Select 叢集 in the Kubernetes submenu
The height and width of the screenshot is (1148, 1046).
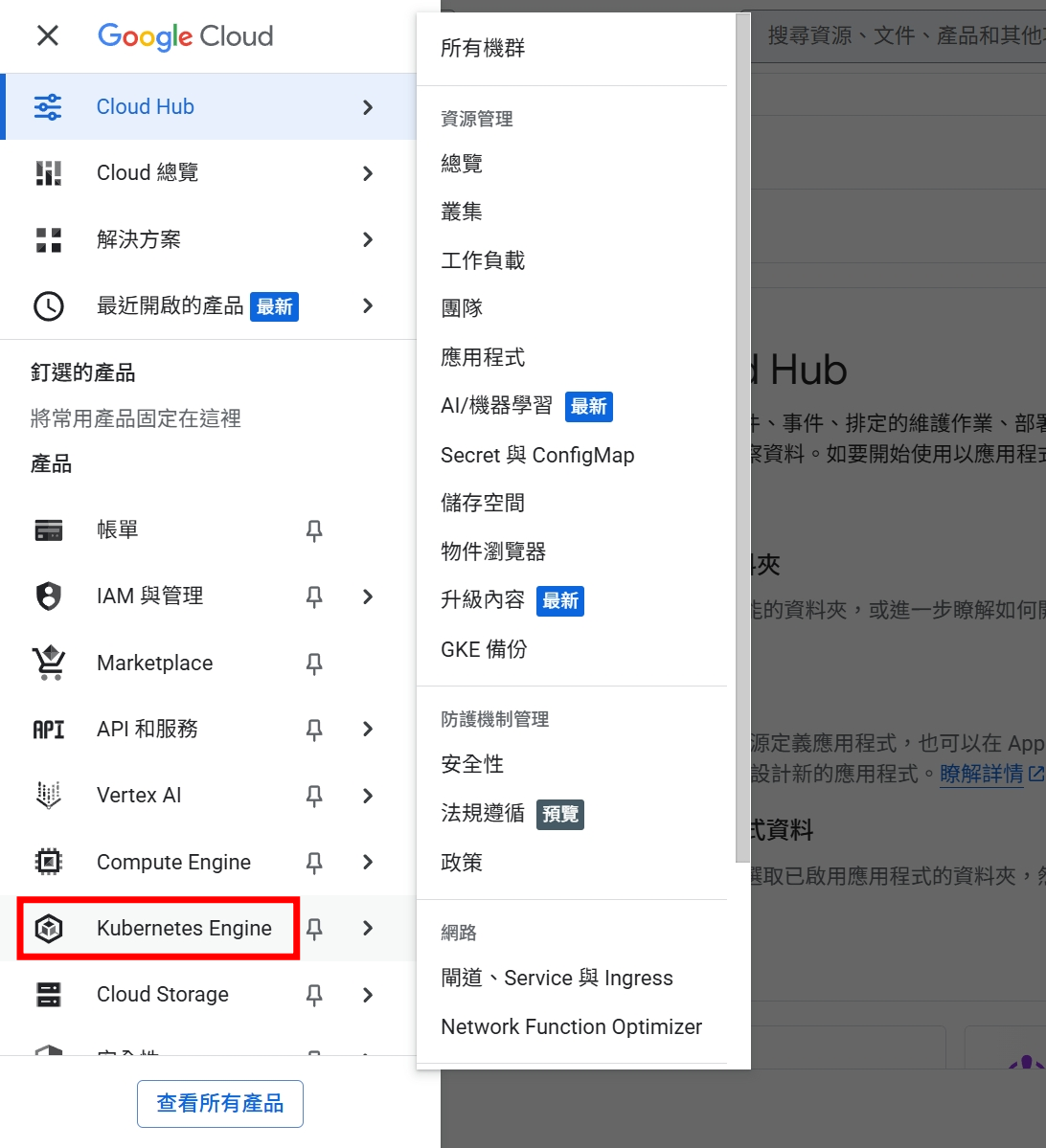(462, 212)
